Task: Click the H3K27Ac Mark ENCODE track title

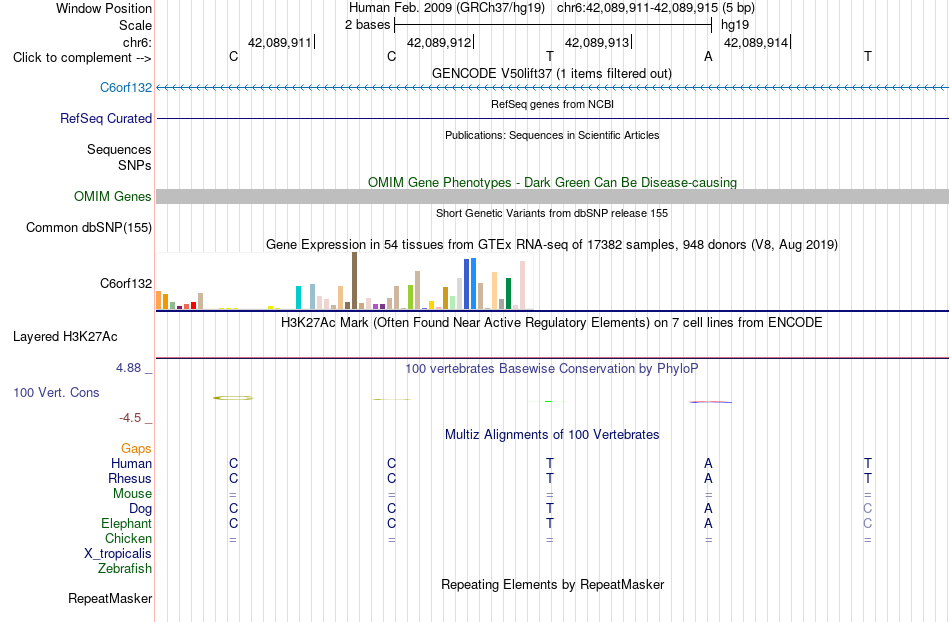Action: click(x=551, y=322)
